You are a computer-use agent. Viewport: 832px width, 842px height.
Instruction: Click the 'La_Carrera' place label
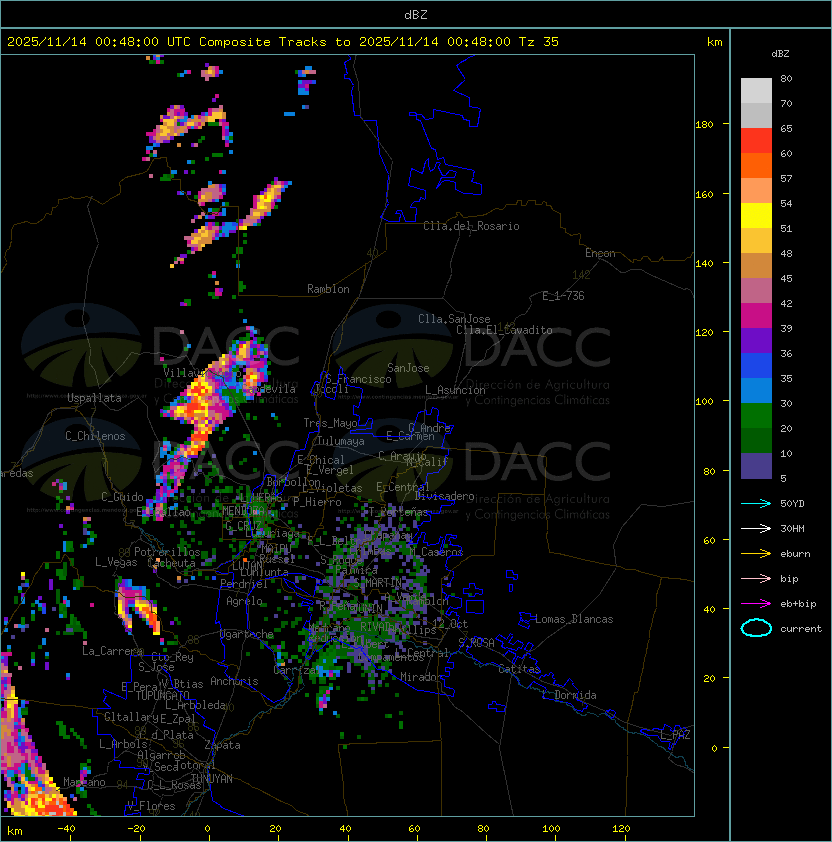pos(112,651)
